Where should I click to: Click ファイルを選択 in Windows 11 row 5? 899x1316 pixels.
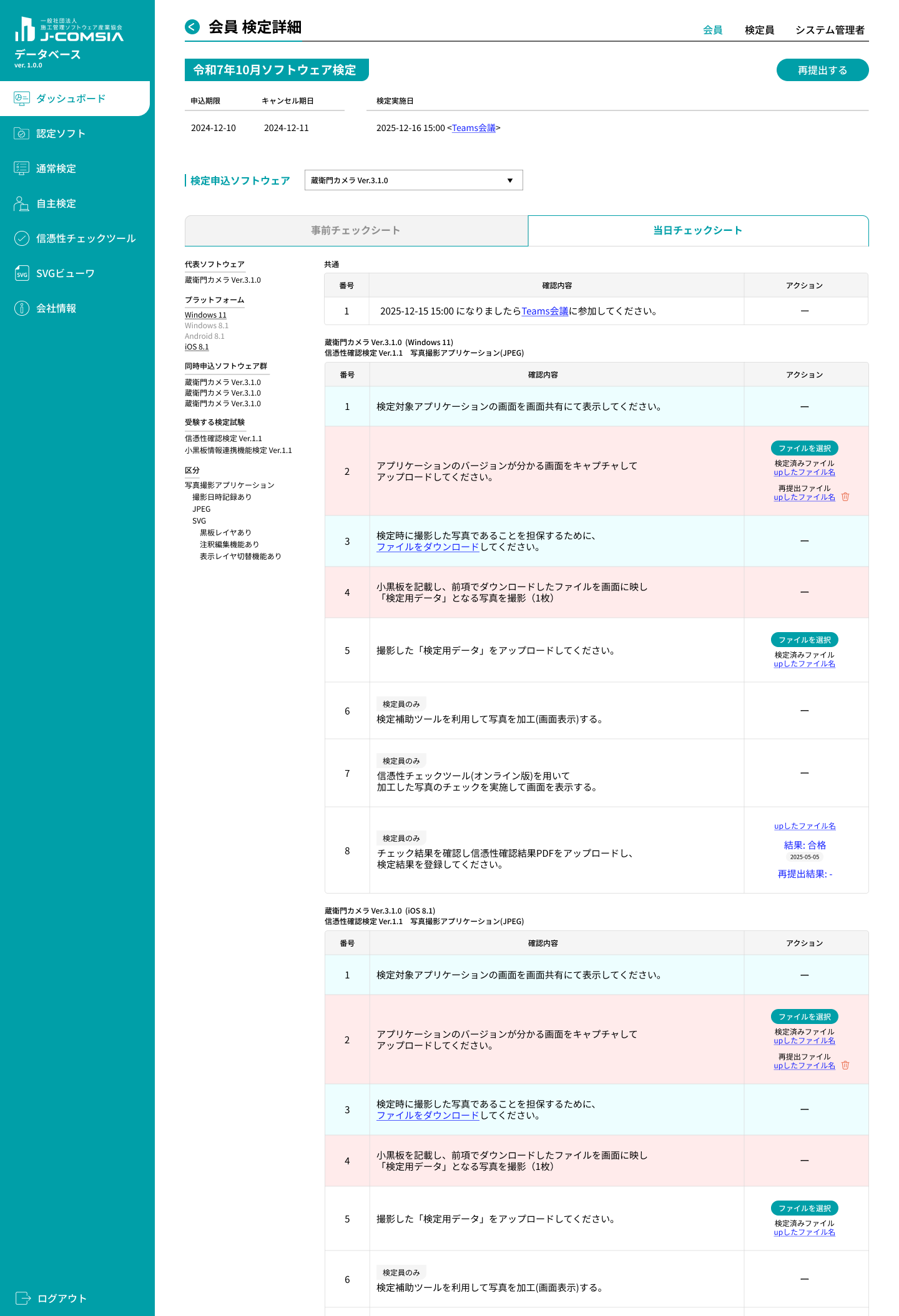click(804, 640)
